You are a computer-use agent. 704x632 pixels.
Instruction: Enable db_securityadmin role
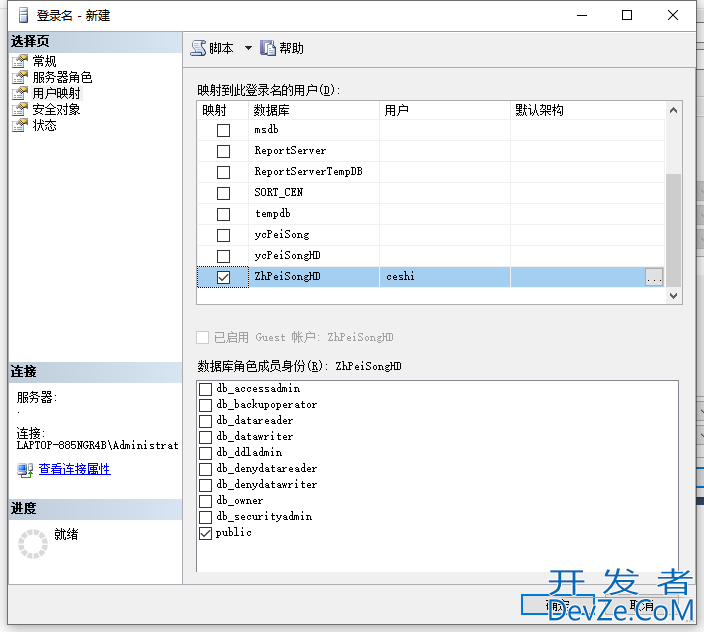tap(205, 517)
